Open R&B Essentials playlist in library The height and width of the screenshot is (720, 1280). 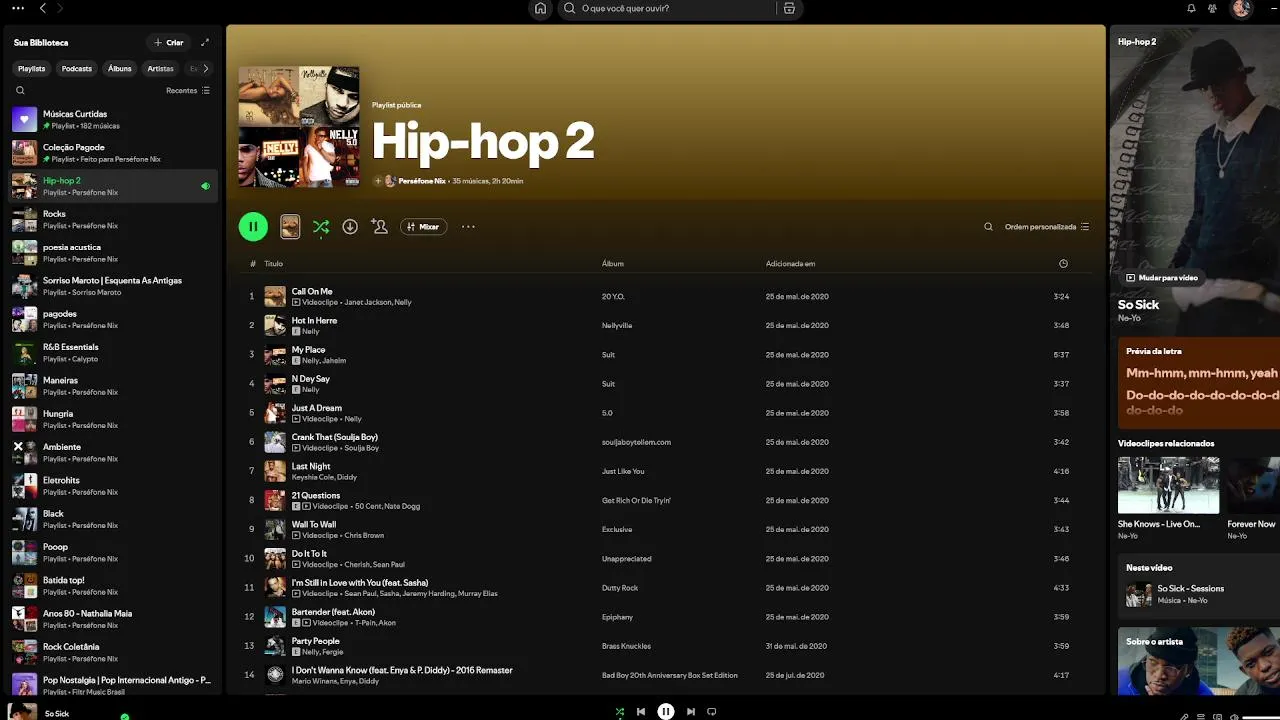115,352
